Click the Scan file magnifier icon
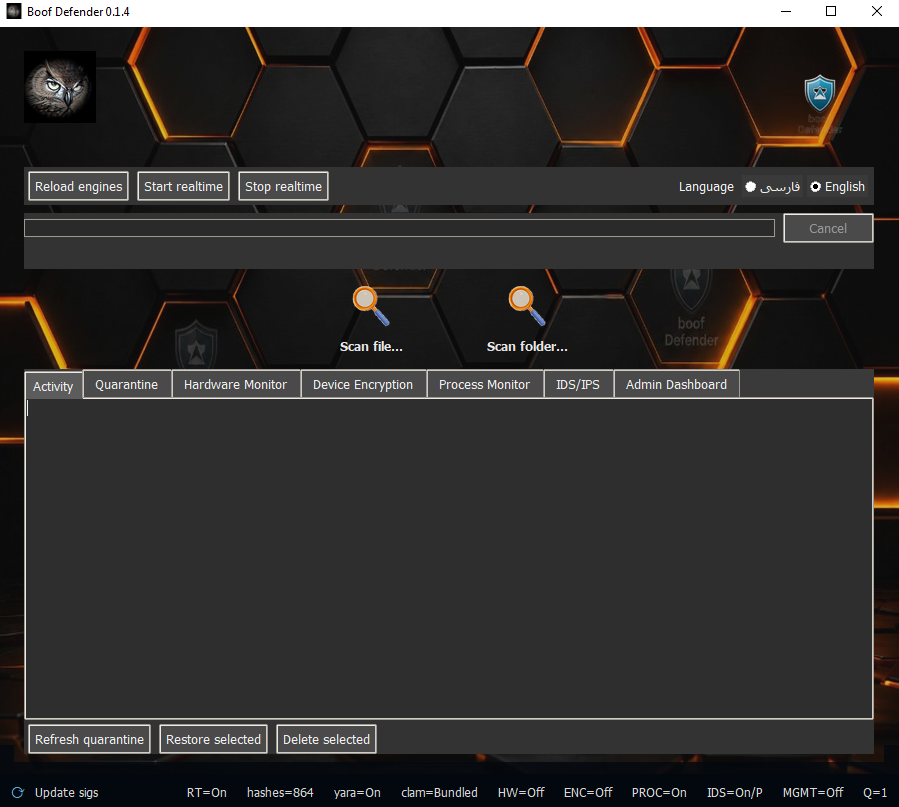This screenshot has height=807, width=899. point(371,306)
